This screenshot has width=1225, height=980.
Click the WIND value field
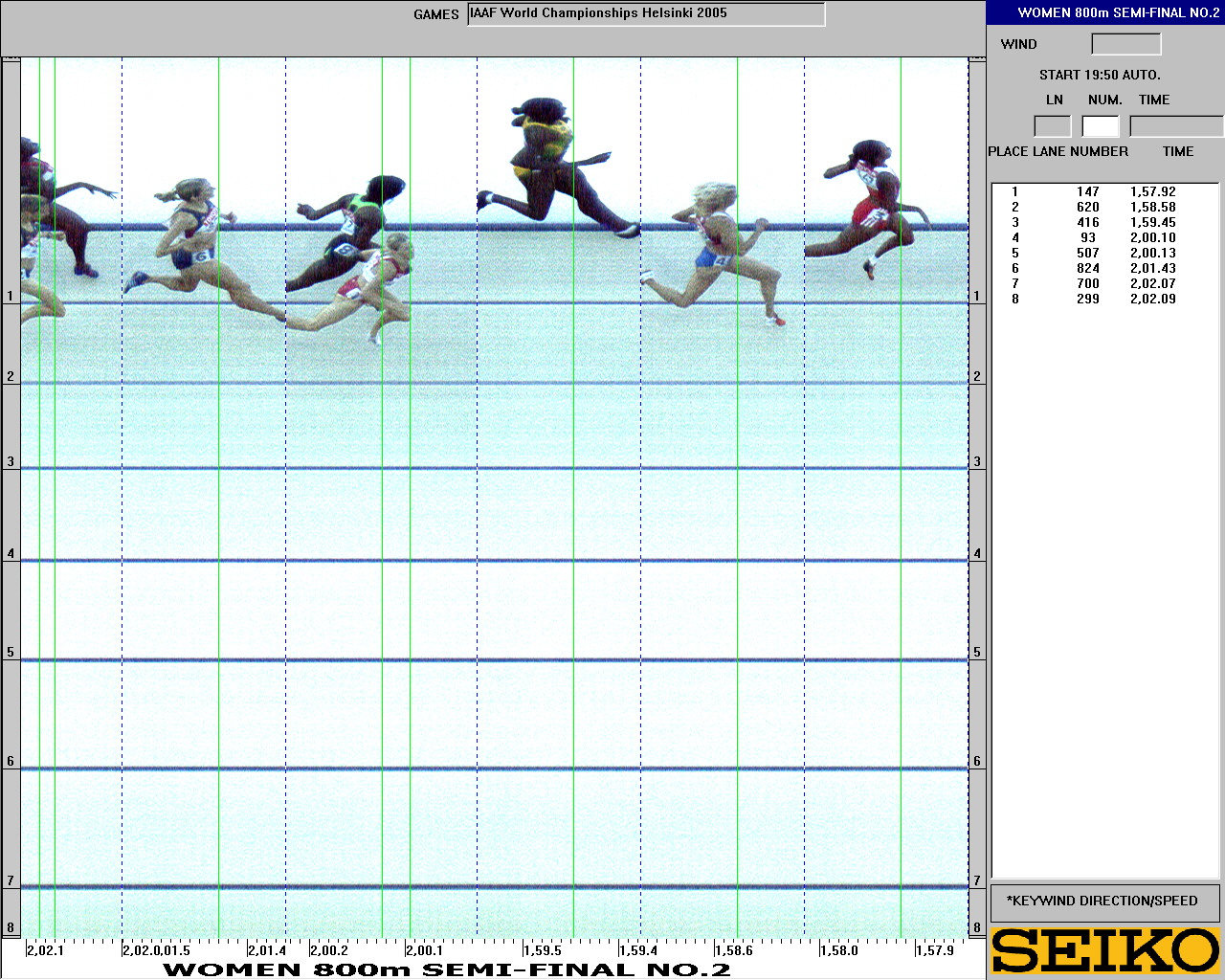tap(1125, 44)
